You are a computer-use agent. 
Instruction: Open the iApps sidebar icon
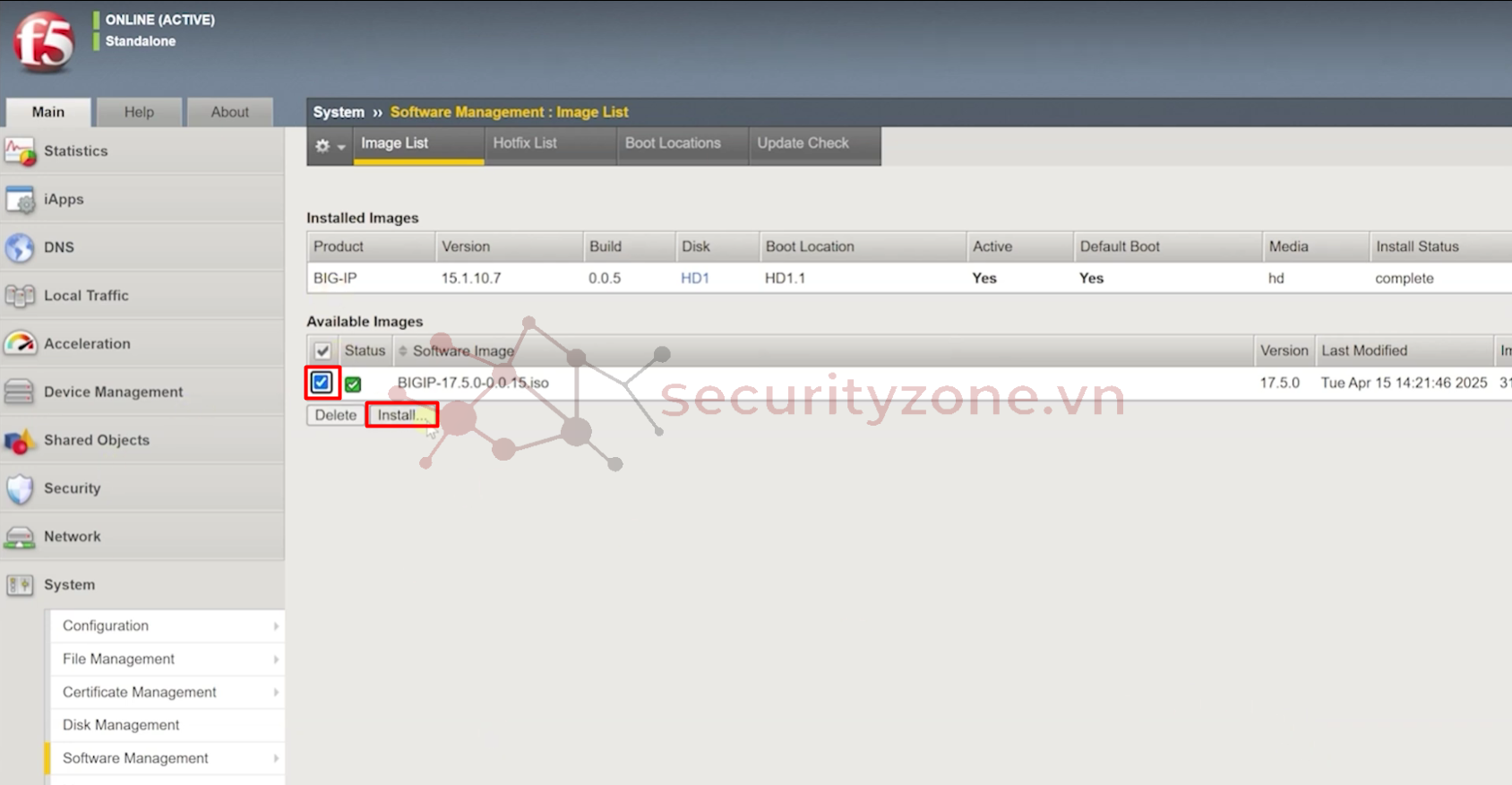(20, 199)
